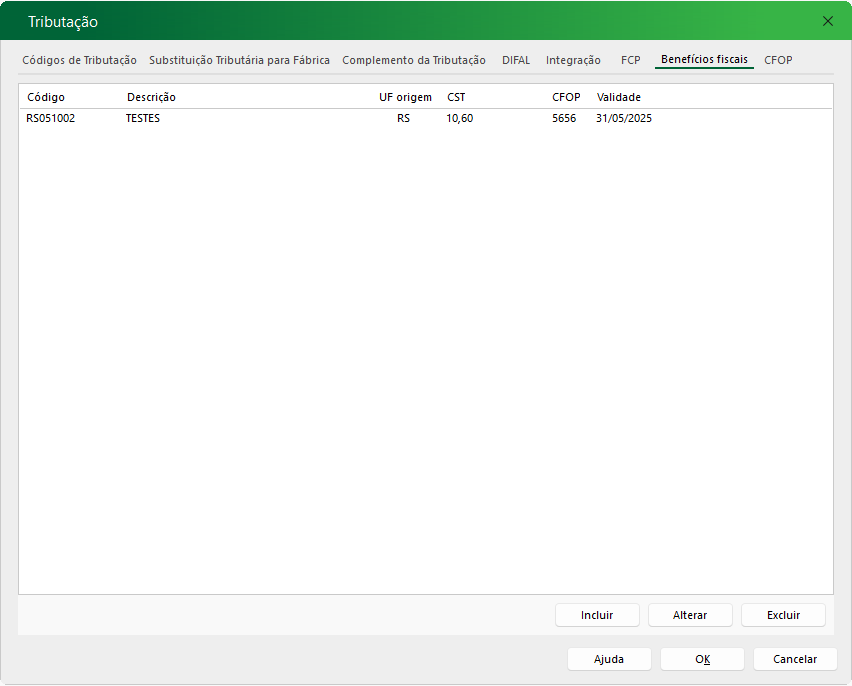Switch to the FCP tab
The image size is (852, 686).
[630, 60]
